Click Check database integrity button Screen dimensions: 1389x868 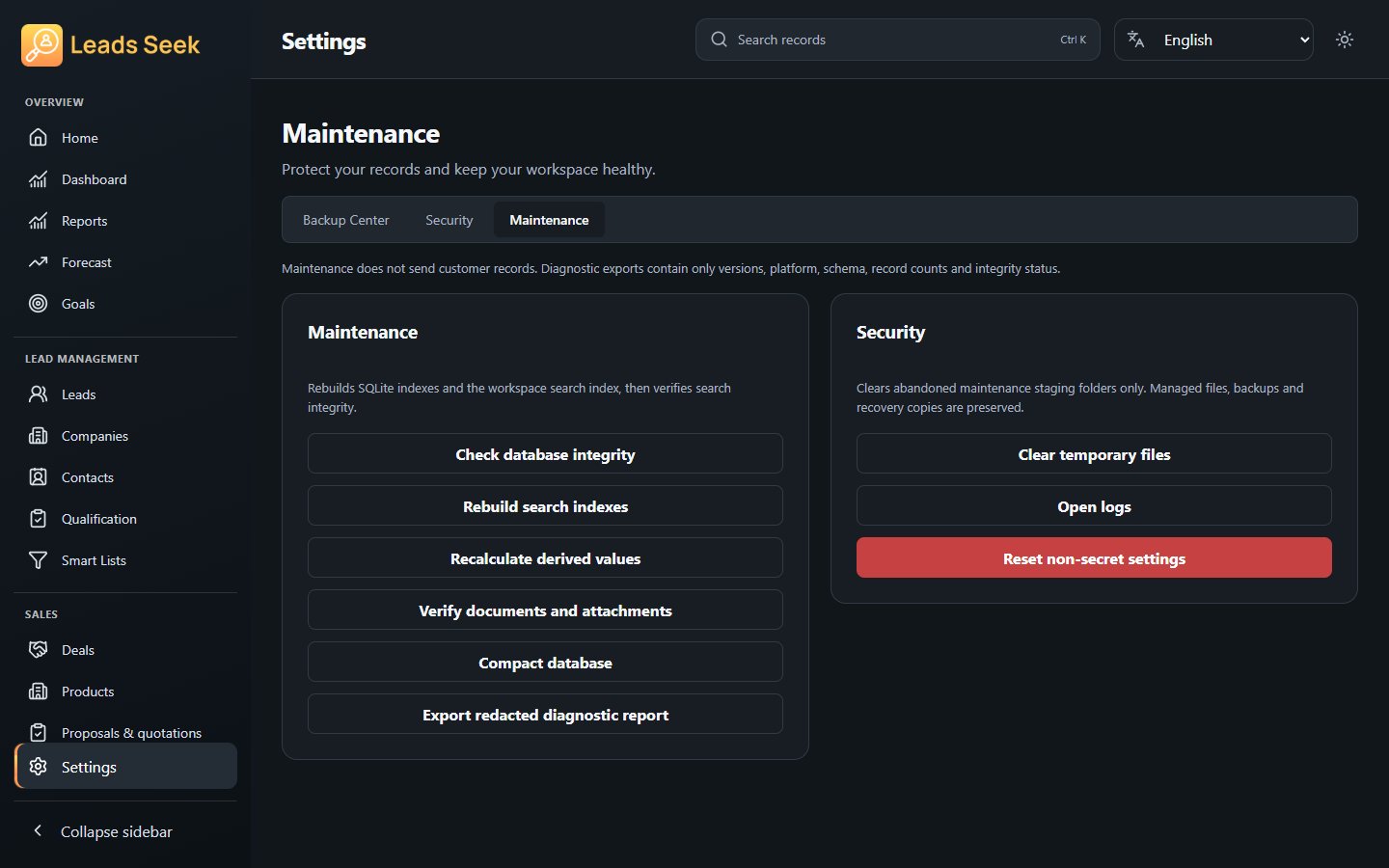pyautogui.click(x=545, y=454)
